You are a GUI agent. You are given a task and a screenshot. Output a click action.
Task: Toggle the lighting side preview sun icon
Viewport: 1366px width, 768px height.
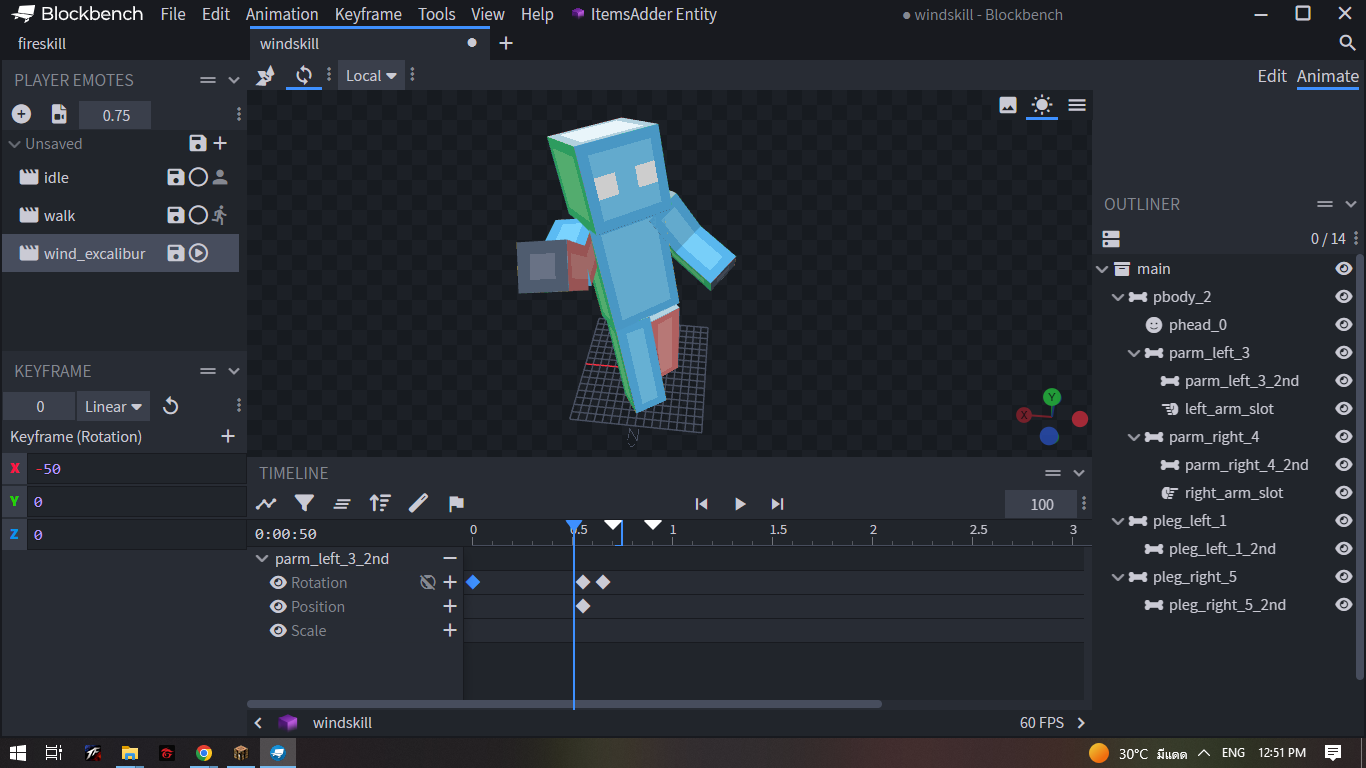1042,104
